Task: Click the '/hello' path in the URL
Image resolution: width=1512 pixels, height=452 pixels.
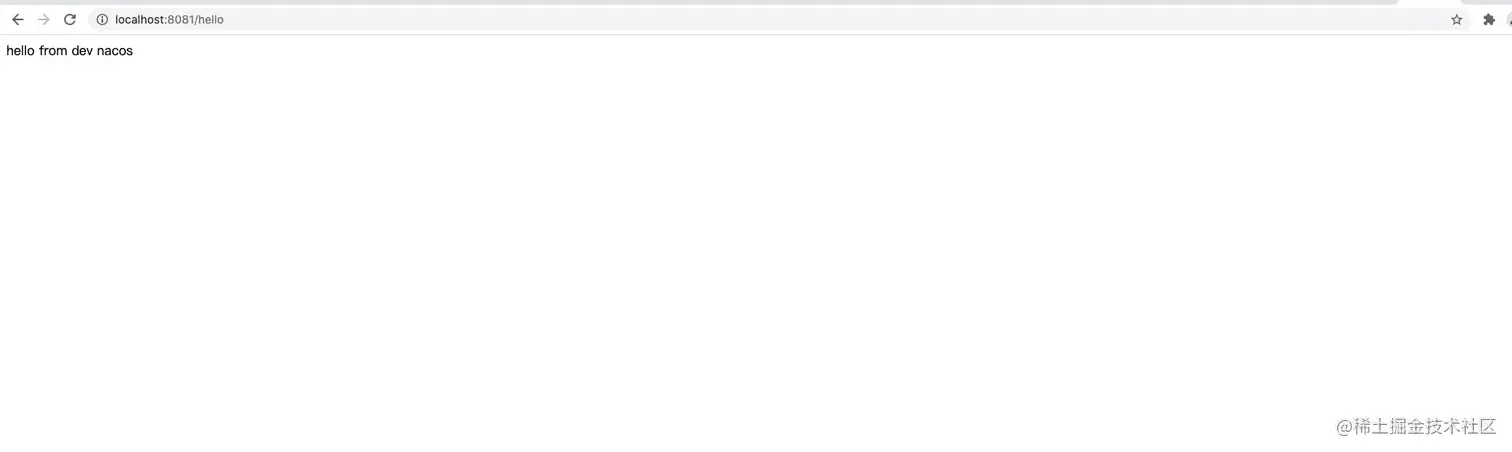Action: coord(209,20)
